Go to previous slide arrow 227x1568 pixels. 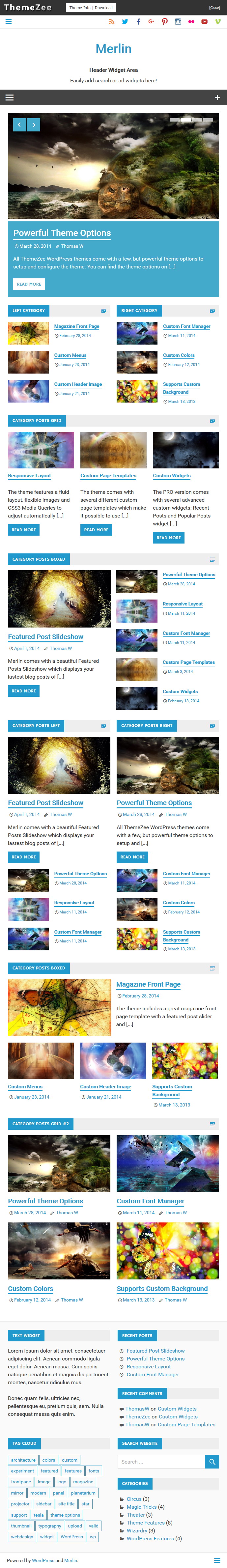point(19,125)
